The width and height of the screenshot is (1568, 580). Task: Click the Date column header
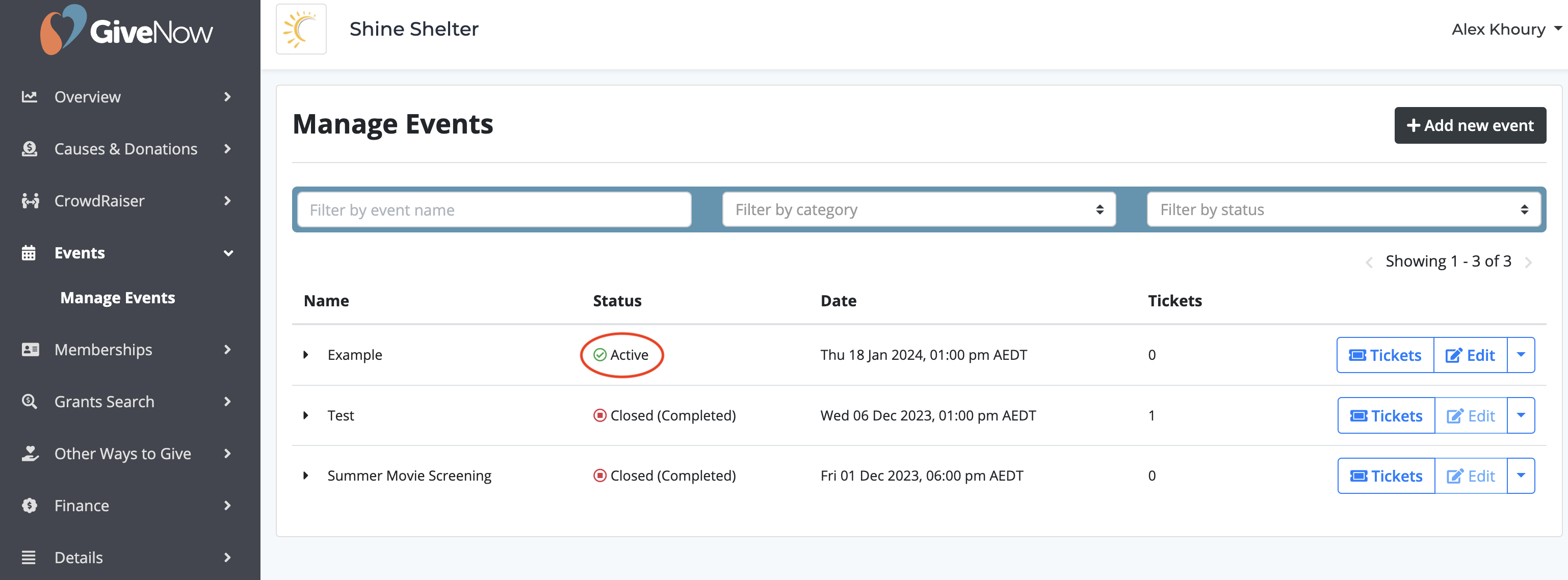[838, 301]
